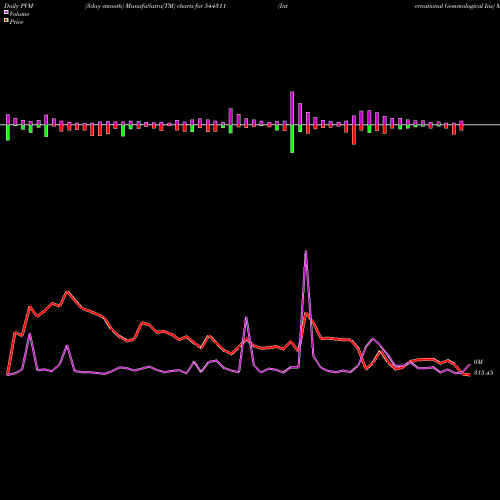Click the 'Price' legend label
500x500 pixels.
pos(16,22)
